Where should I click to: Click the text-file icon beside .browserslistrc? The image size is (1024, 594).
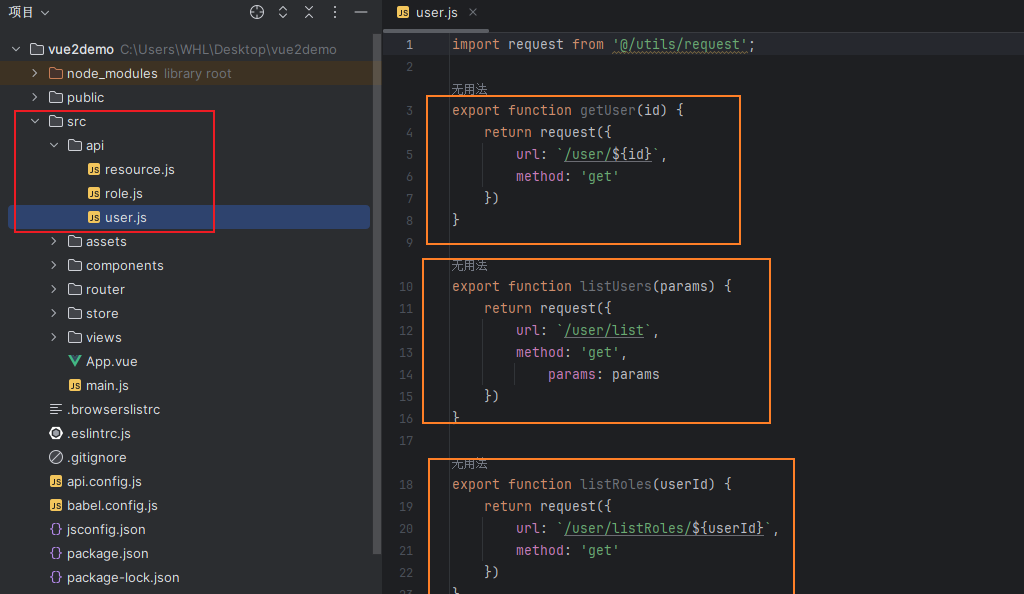pos(56,409)
